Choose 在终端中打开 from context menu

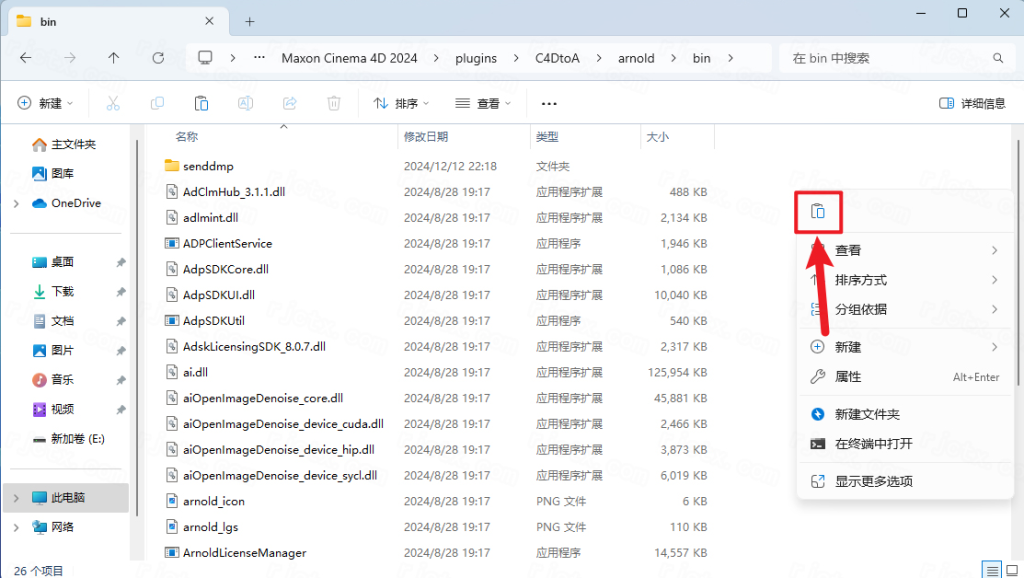pos(873,444)
